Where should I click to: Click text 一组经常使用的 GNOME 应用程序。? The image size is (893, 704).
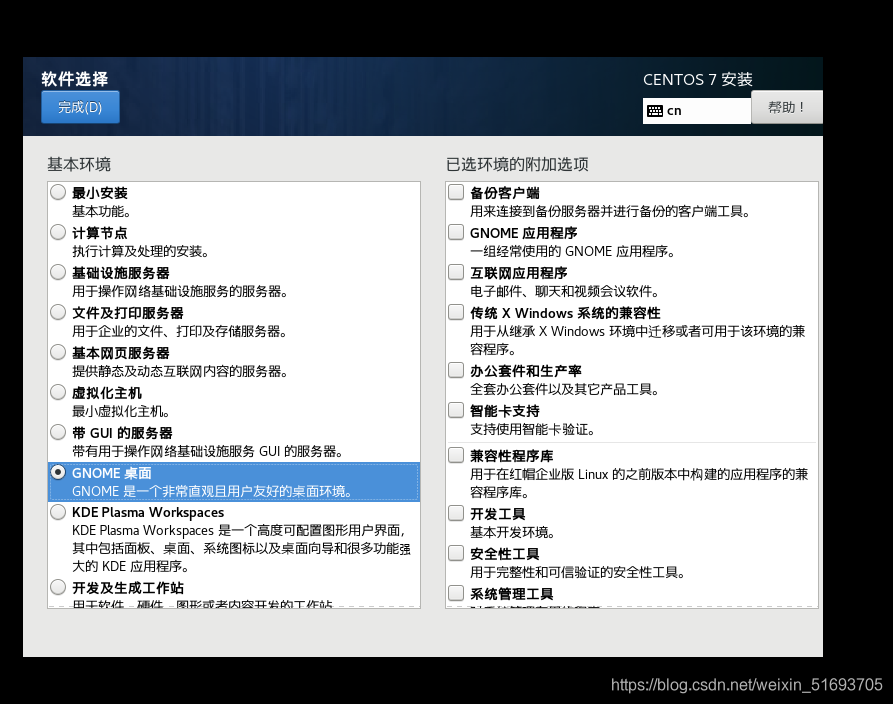[x=572, y=251]
